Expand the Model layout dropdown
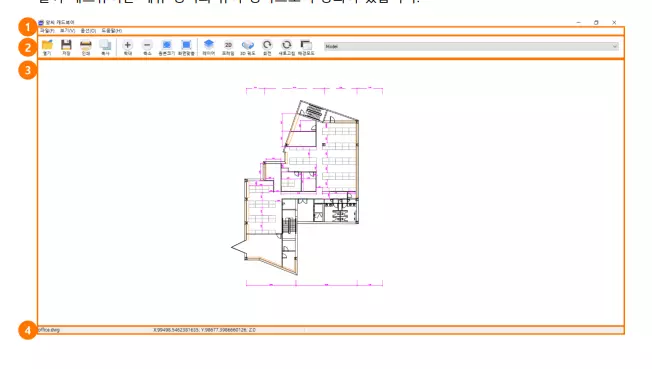Screen dimensions: 652x369 pos(471,47)
